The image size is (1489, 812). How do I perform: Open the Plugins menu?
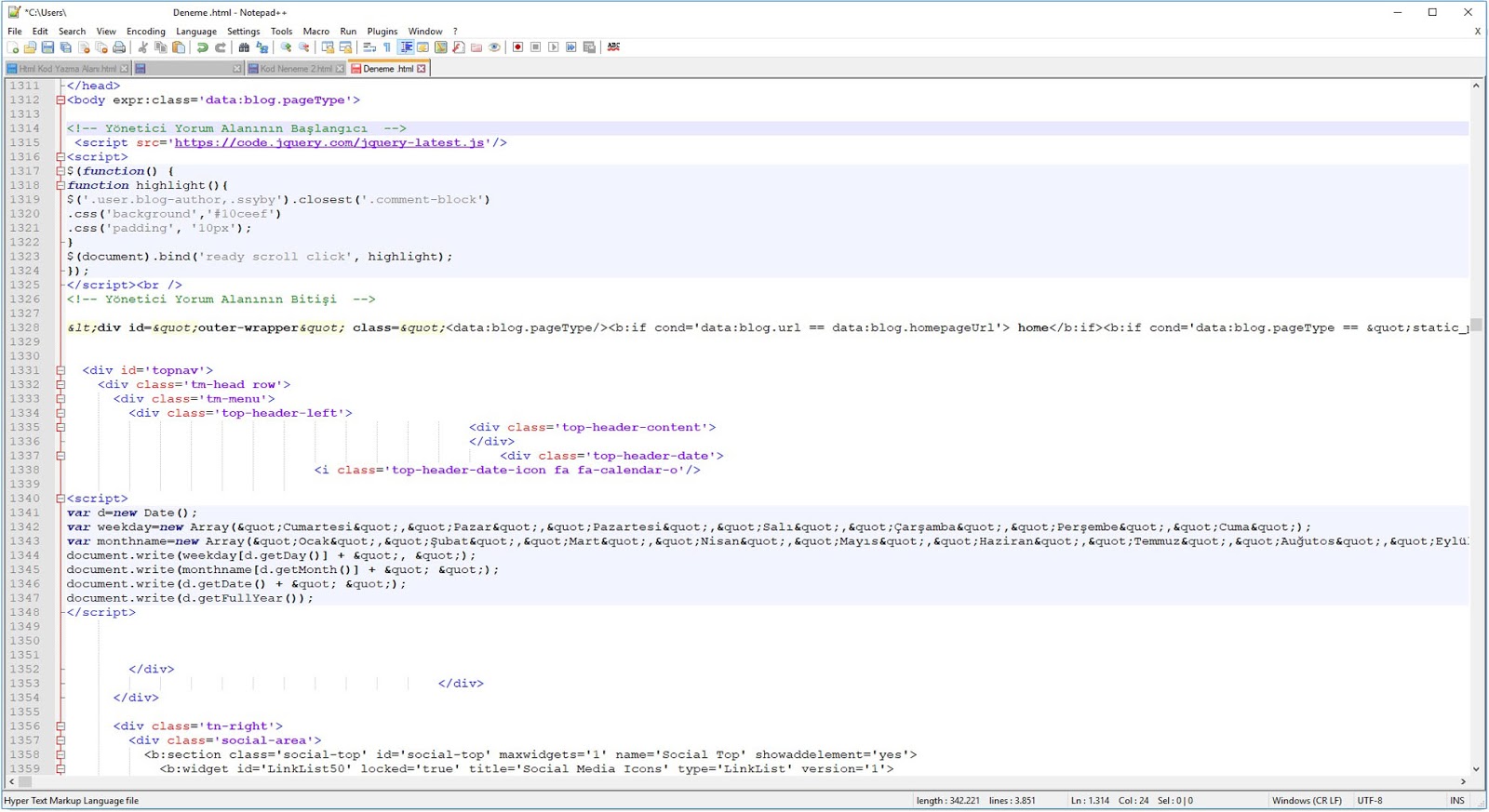coord(382,31)
